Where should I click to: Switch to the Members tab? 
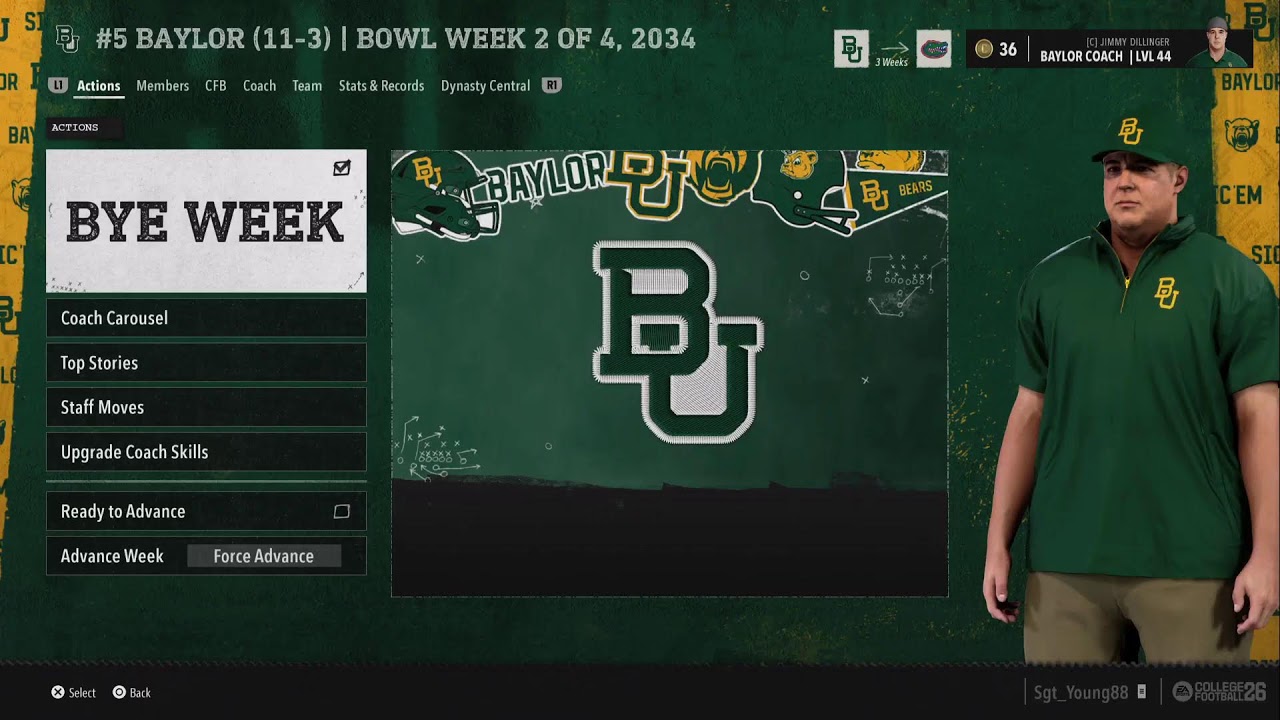(x=162, y=86)
